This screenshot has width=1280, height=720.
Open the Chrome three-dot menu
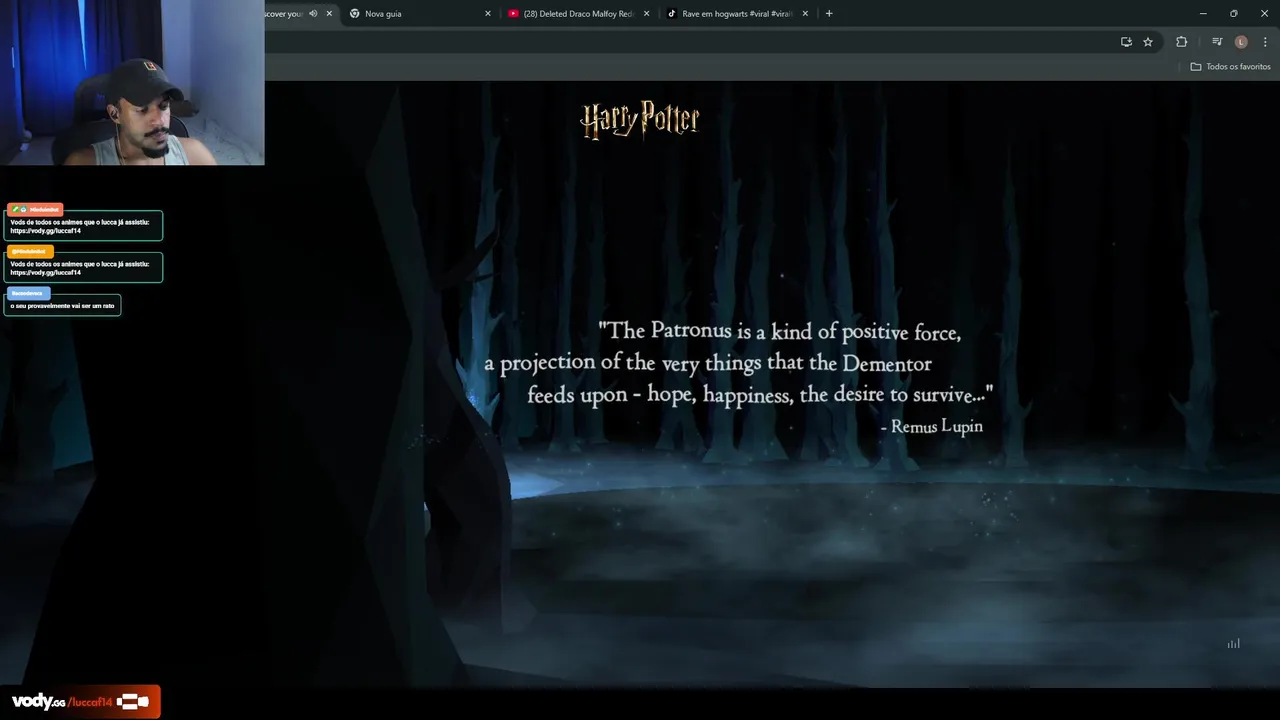(1264, 42)
